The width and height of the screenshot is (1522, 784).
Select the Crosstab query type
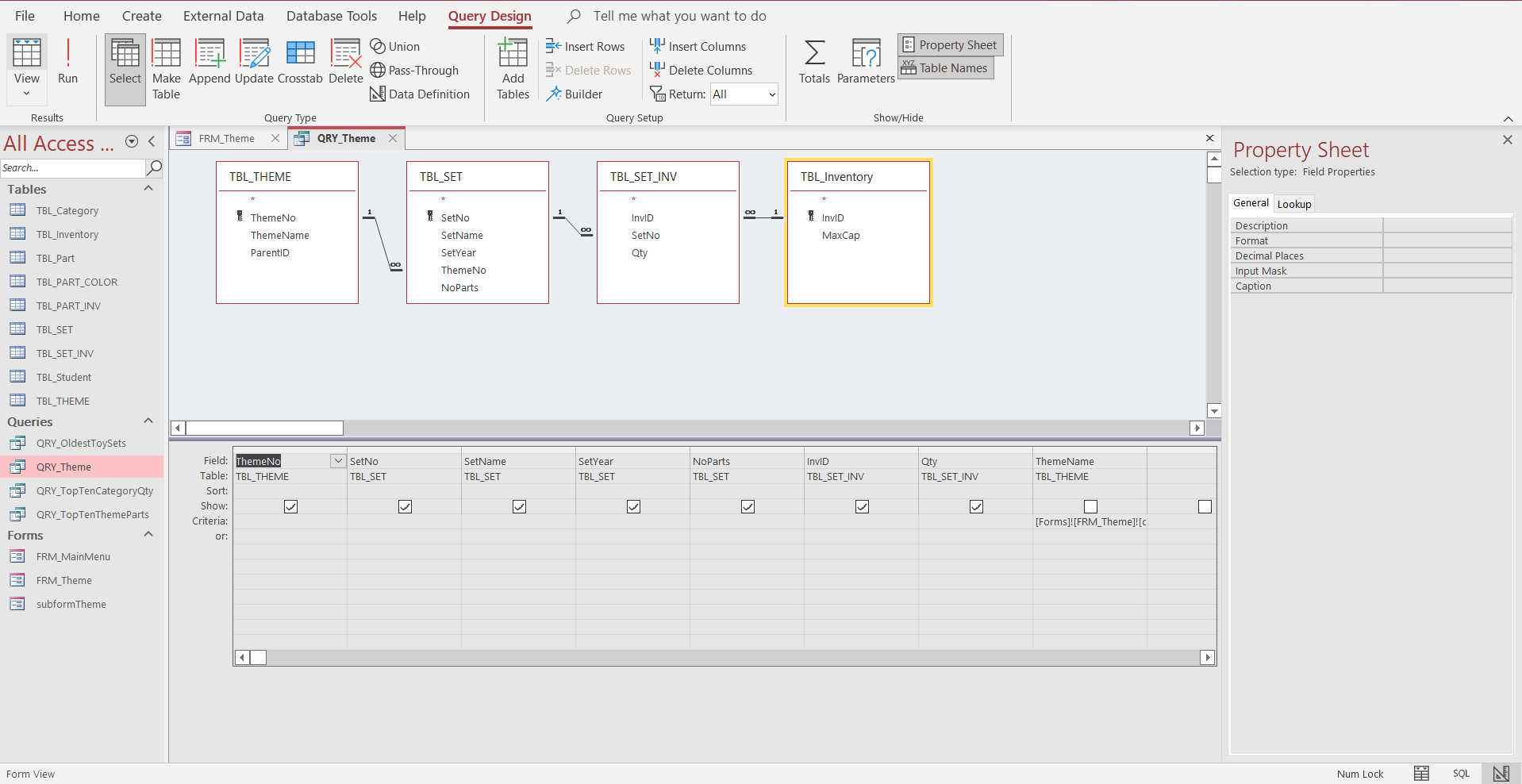click(300, 63)
